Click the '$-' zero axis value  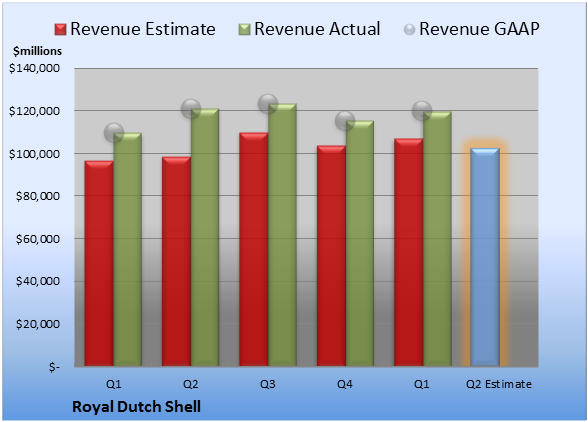click(x=54, y=367)
